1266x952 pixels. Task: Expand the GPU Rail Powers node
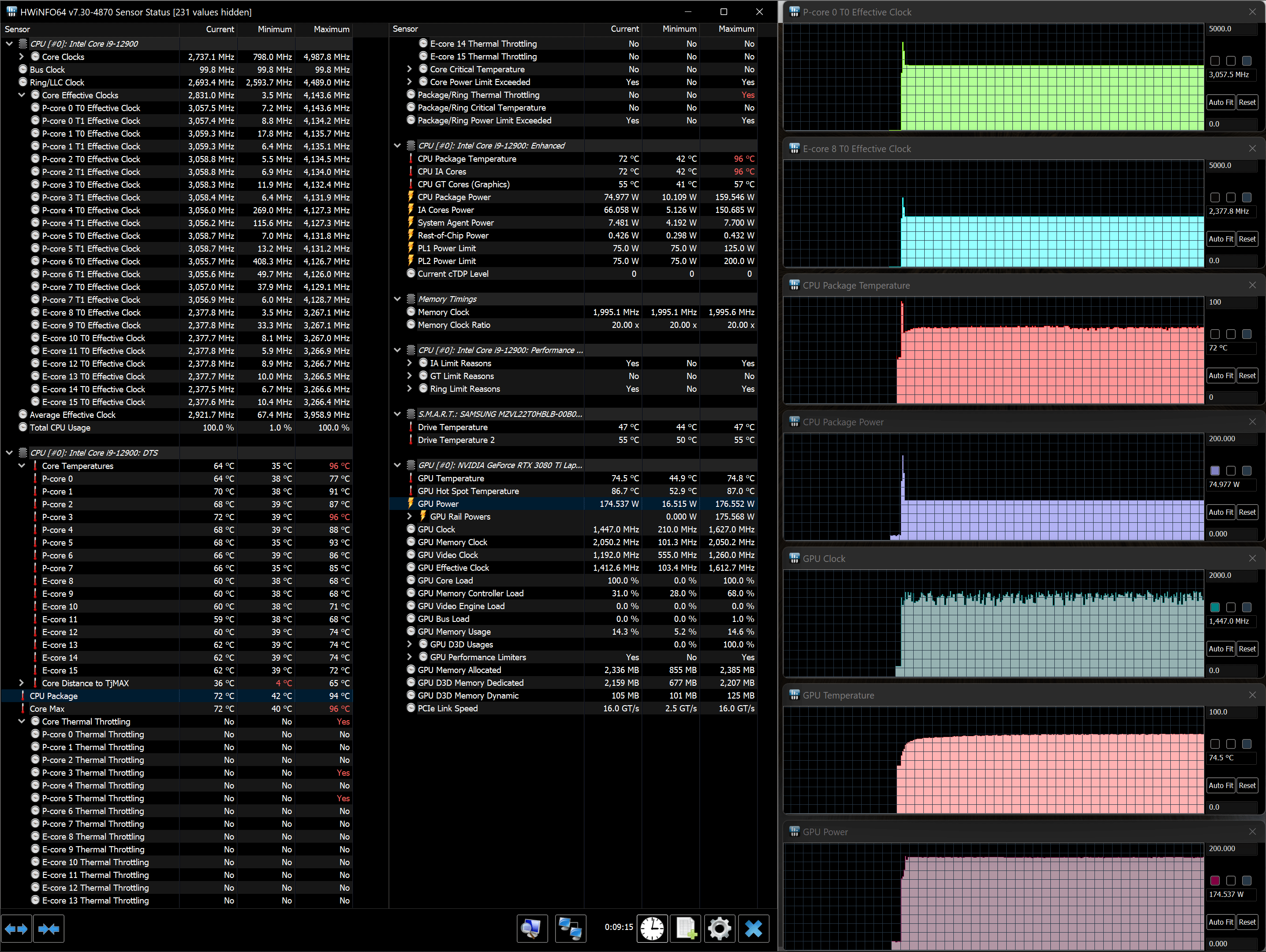409,517
